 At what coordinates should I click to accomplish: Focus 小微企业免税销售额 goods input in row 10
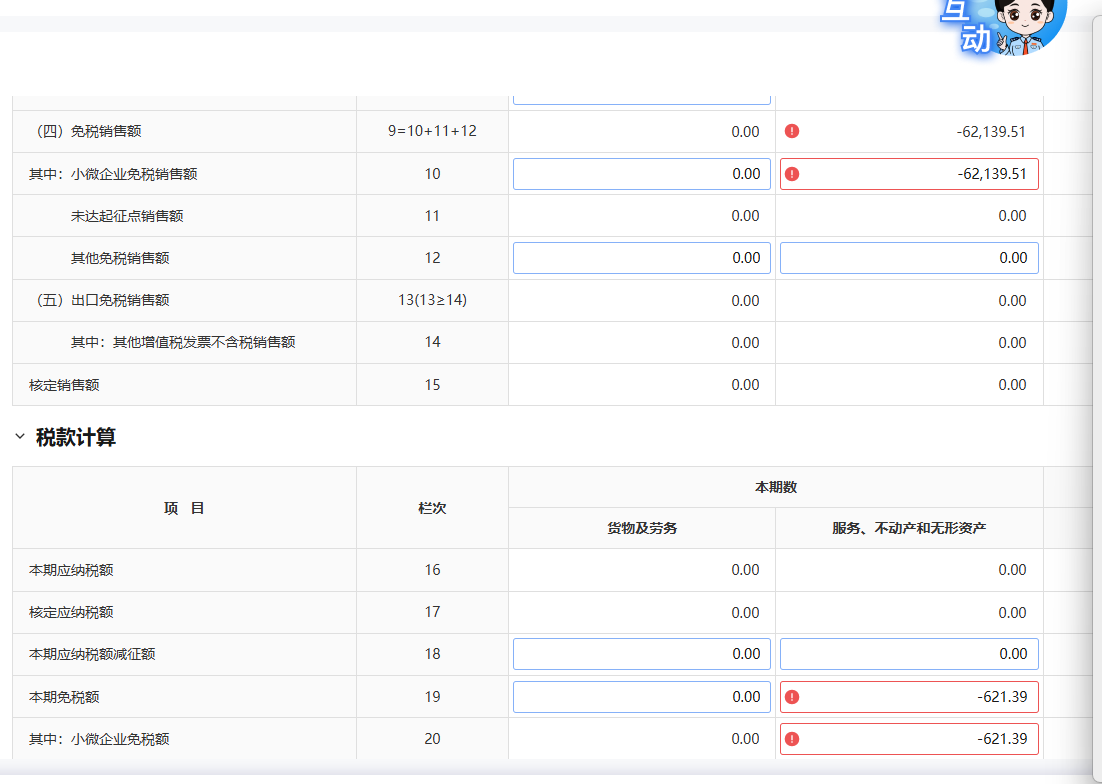[641, 174]
